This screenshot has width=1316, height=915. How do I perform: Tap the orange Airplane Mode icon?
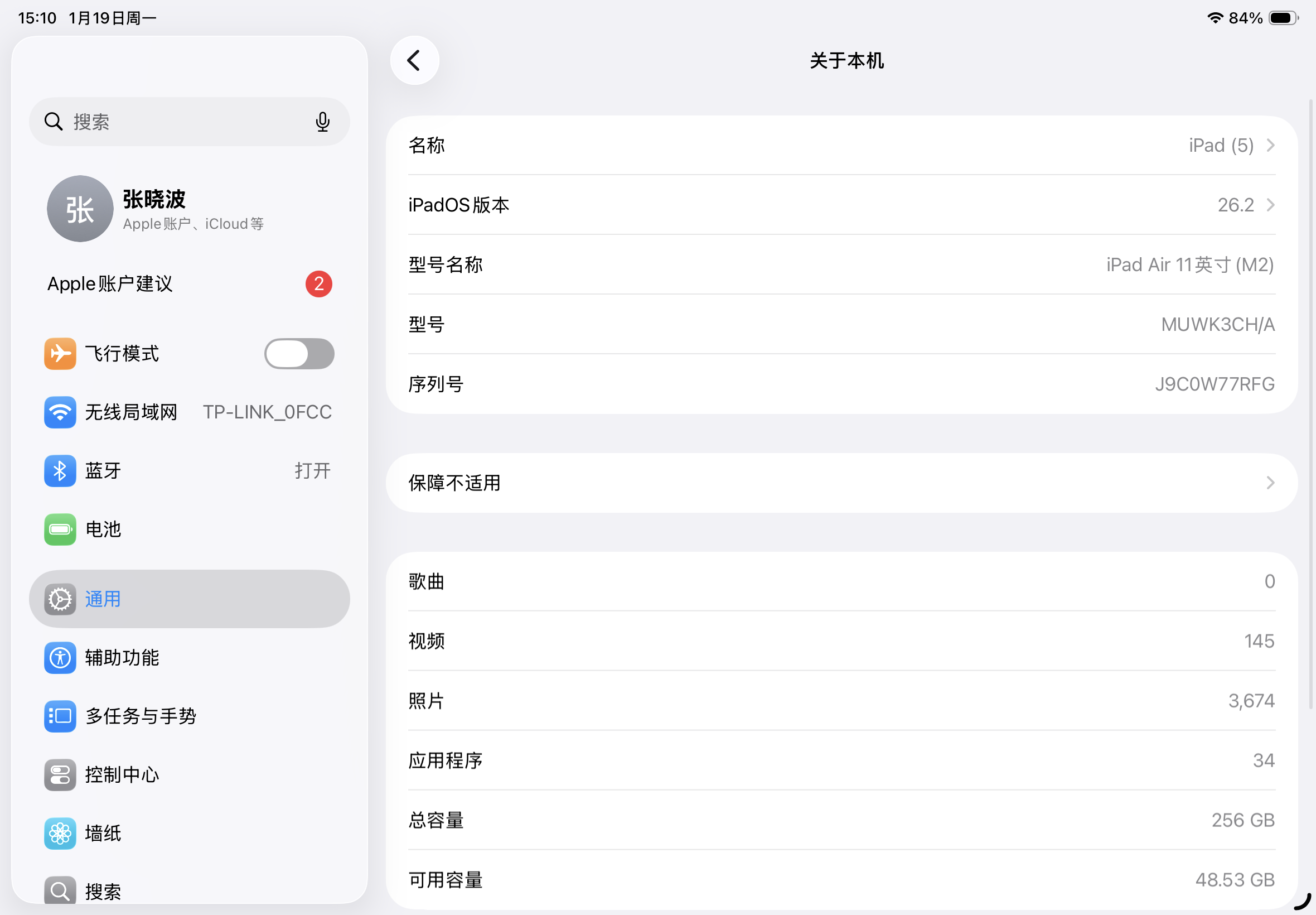tap(60, 354)
